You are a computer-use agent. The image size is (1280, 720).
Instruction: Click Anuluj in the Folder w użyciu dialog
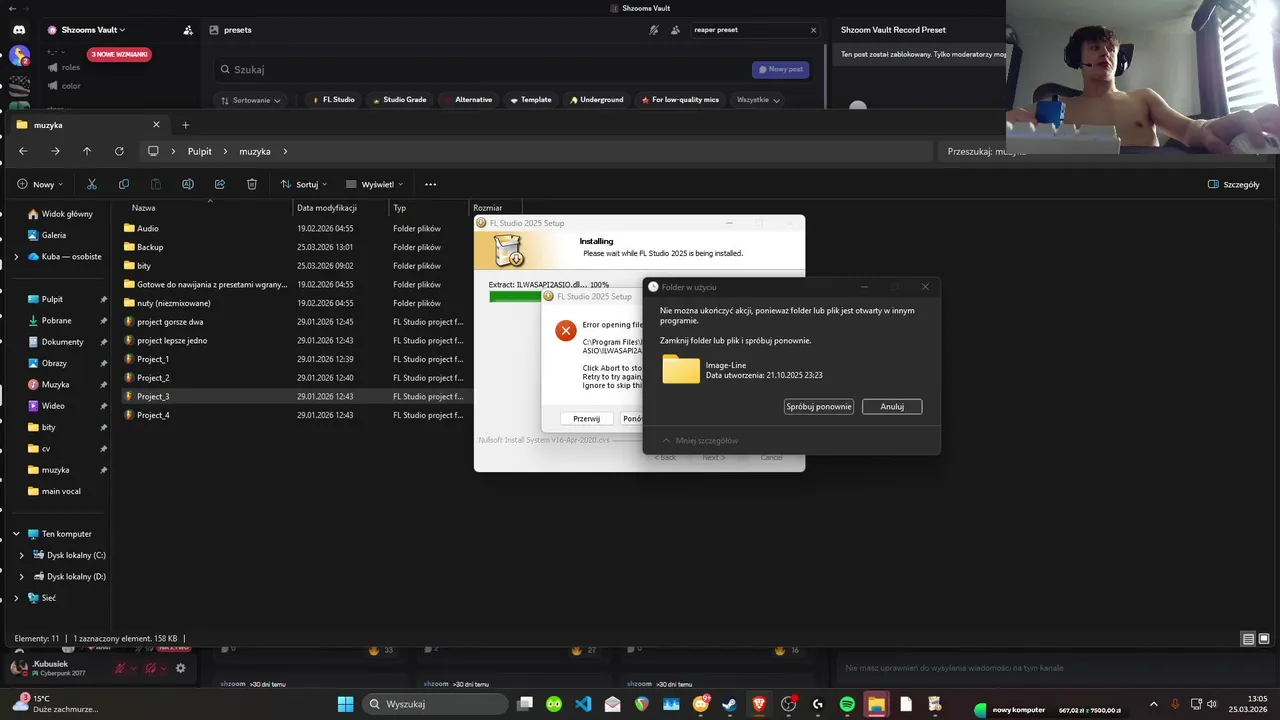click(x=892, y=406)
